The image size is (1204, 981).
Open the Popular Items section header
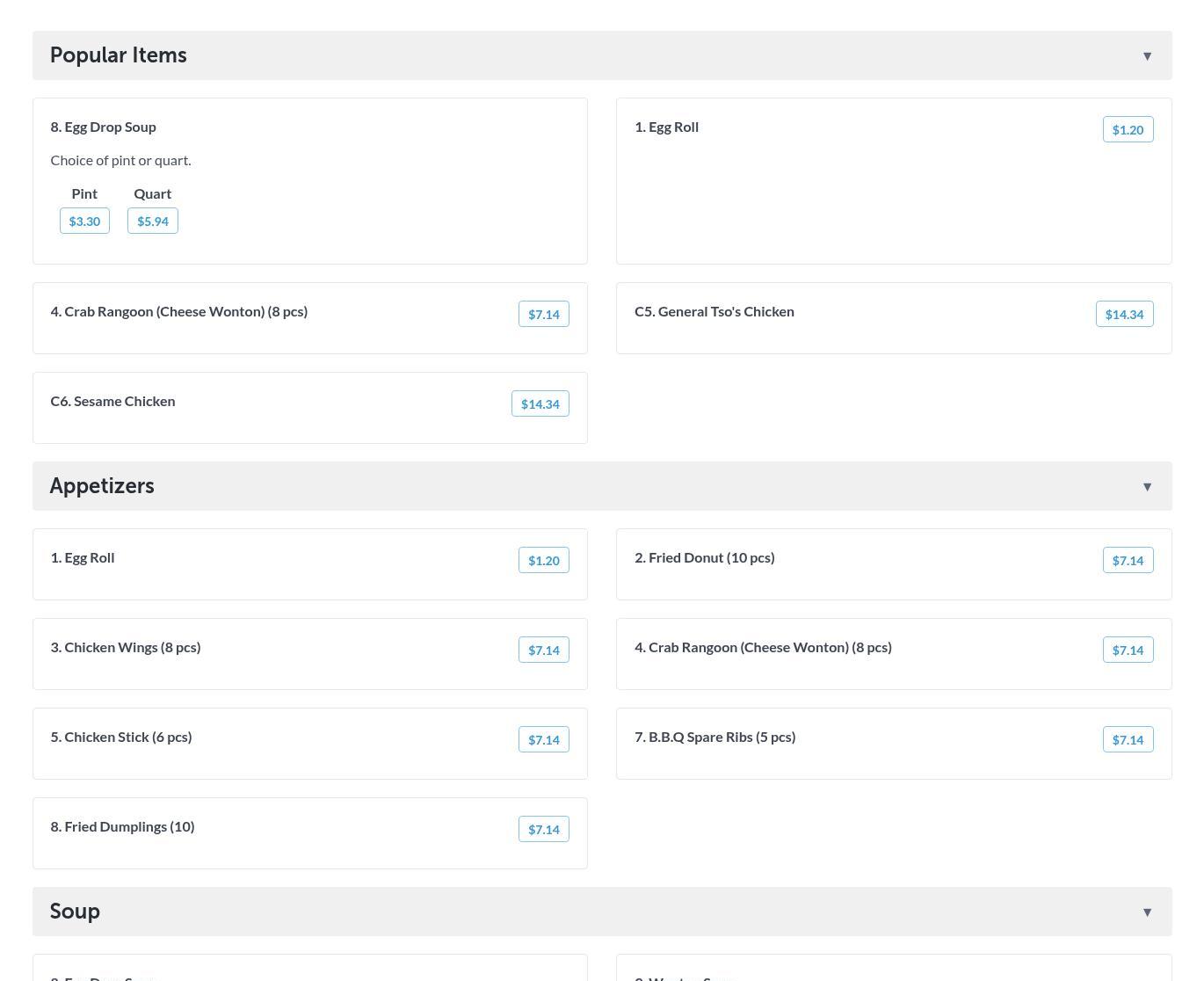click(119, 55)
